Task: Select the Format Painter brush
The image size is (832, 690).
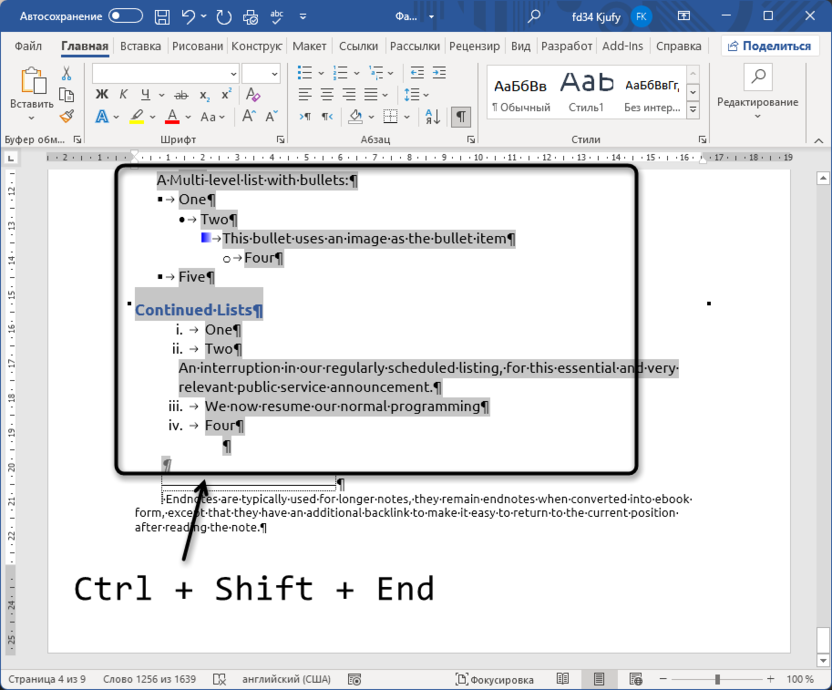Action: pyautogui.click(x=66, y=116)
